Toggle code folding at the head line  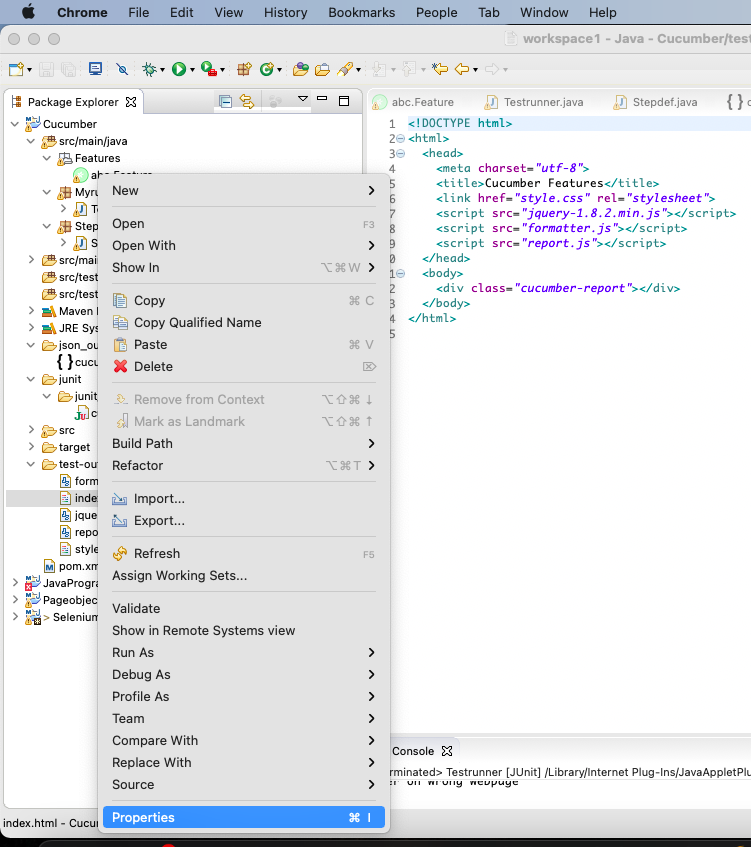[401, 153]
